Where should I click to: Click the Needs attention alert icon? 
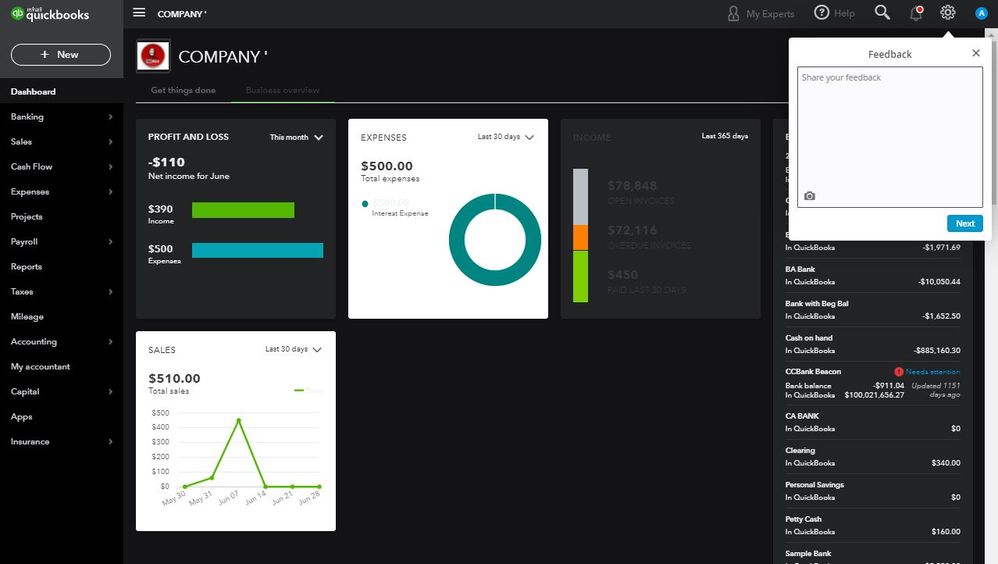[x=898, y=372]
